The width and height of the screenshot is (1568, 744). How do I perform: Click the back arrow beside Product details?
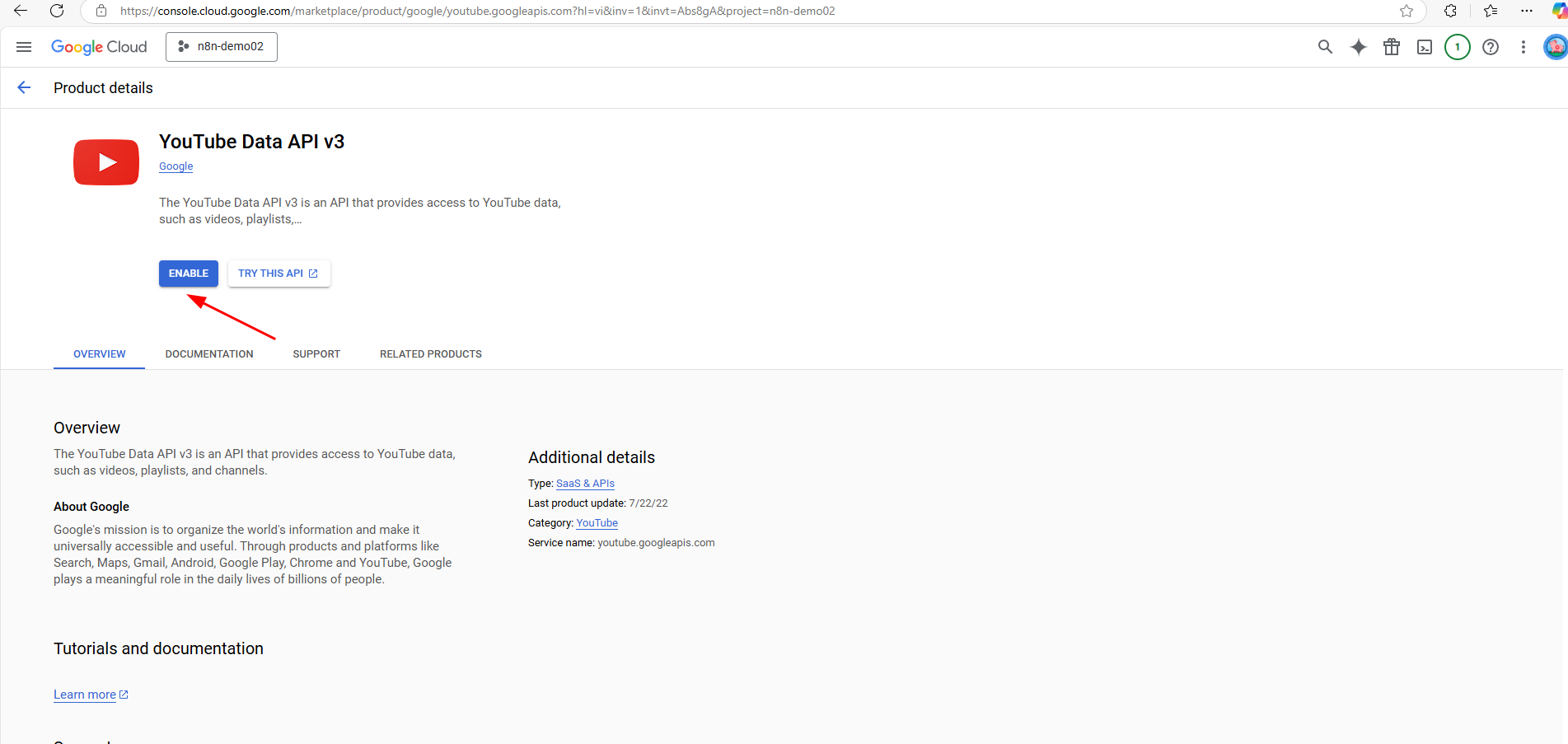pos(24,88)
